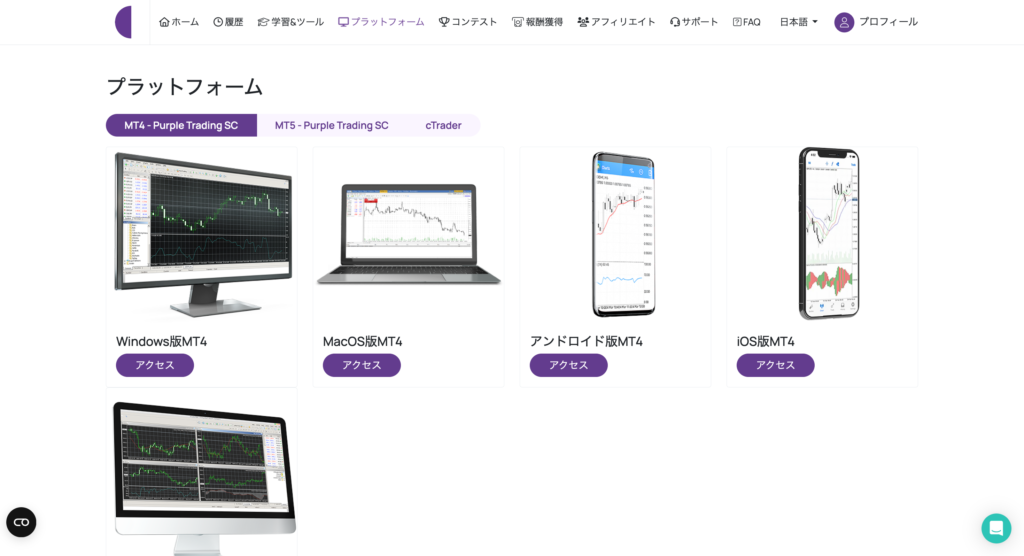This screenshot has width=1024, height=556.
Task: Click the round black accessibility widget icon
Action: pyautogui.click(x=21, y=522)
